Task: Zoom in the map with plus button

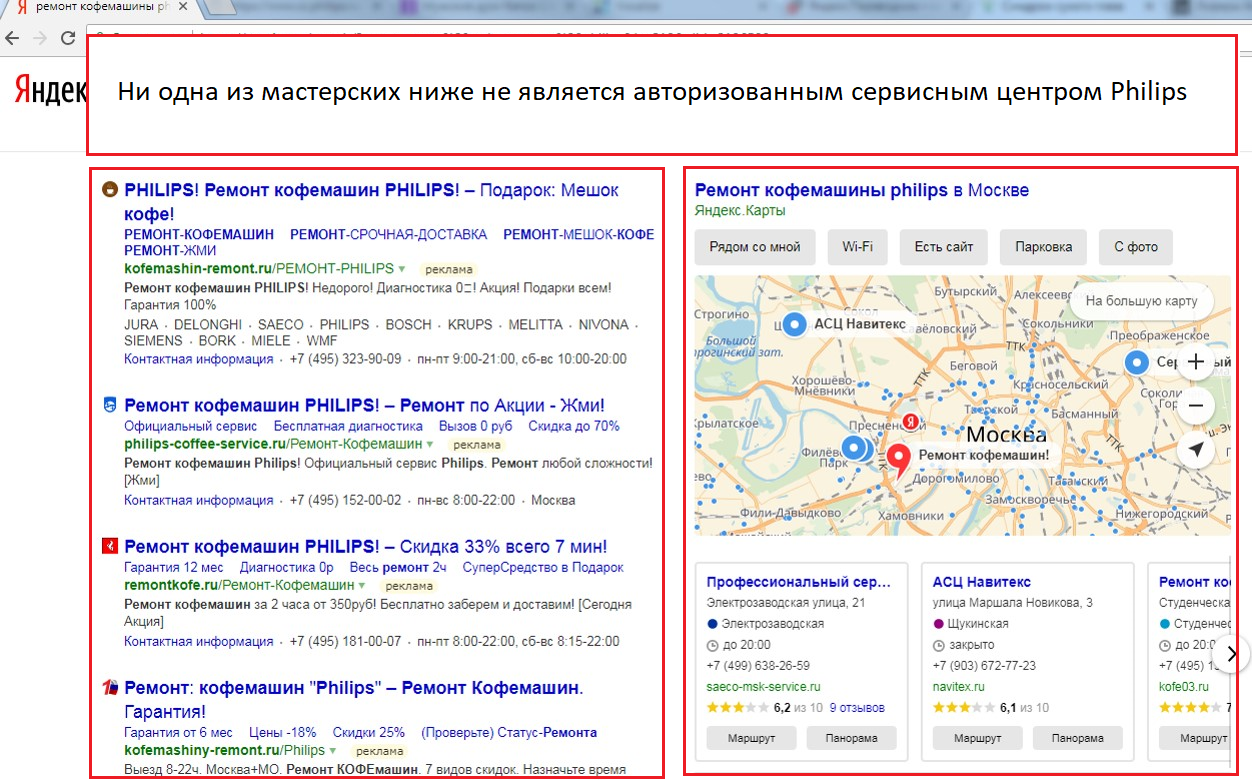Action: click(1195, 362)
